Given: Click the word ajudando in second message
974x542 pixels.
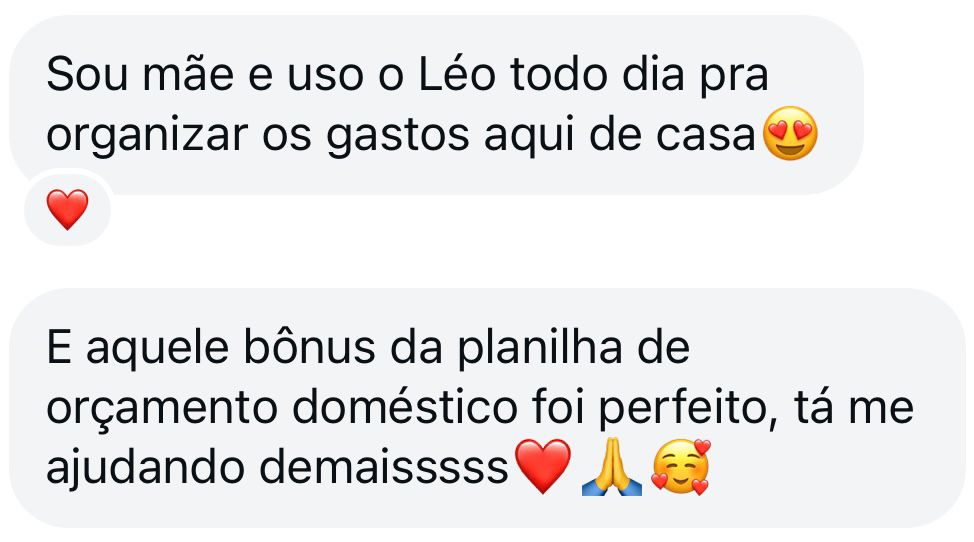Looking at the screenshot, I should (x=145, y=470).
